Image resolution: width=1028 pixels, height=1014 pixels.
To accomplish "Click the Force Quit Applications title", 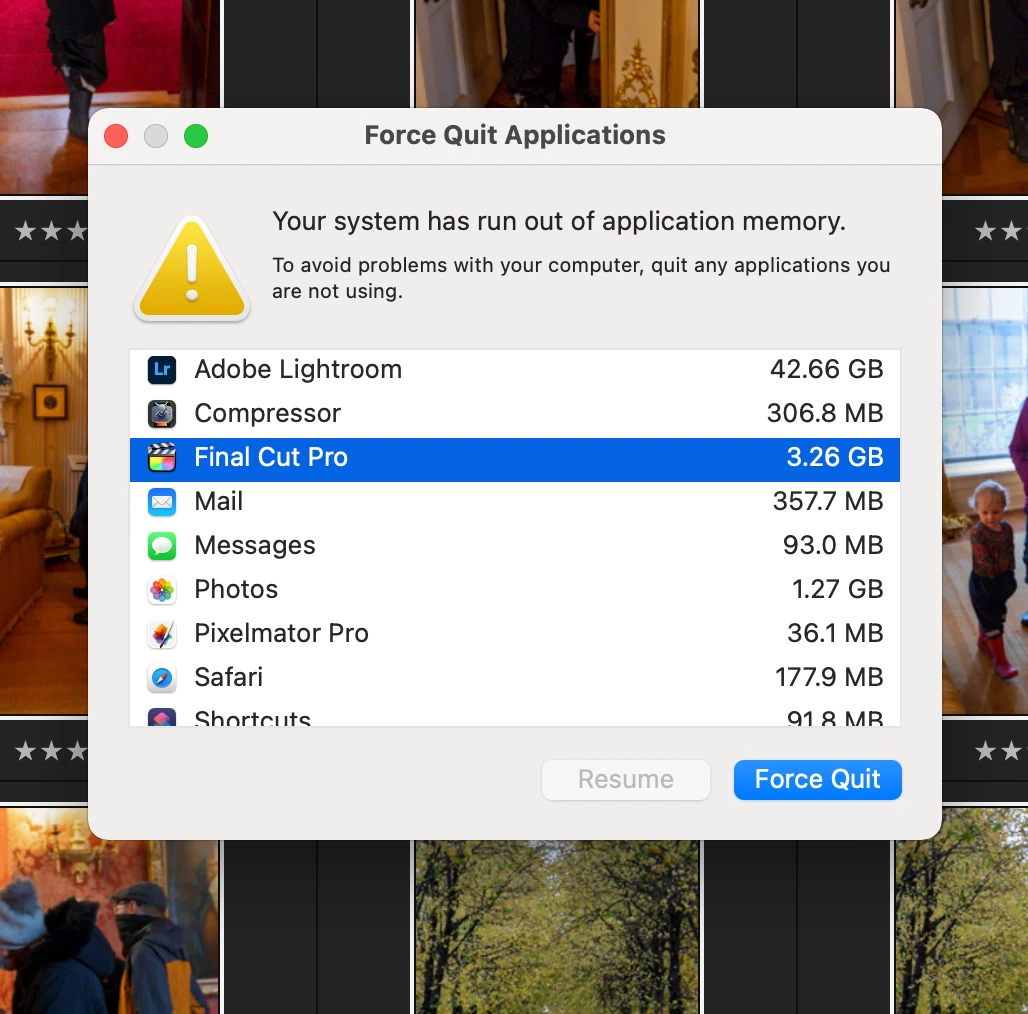I will tap(515, 135).
